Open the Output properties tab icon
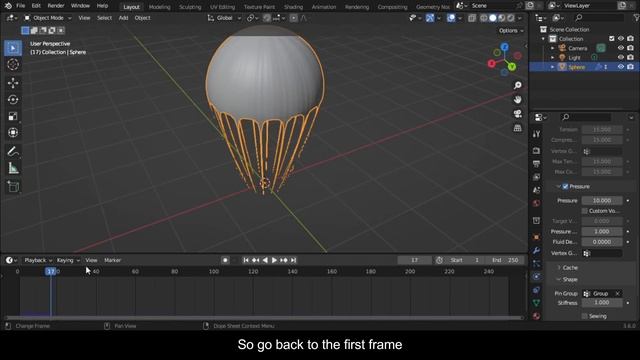Viewport: 640px width, 360px height. pyautogui.click(x=536, y=164)
